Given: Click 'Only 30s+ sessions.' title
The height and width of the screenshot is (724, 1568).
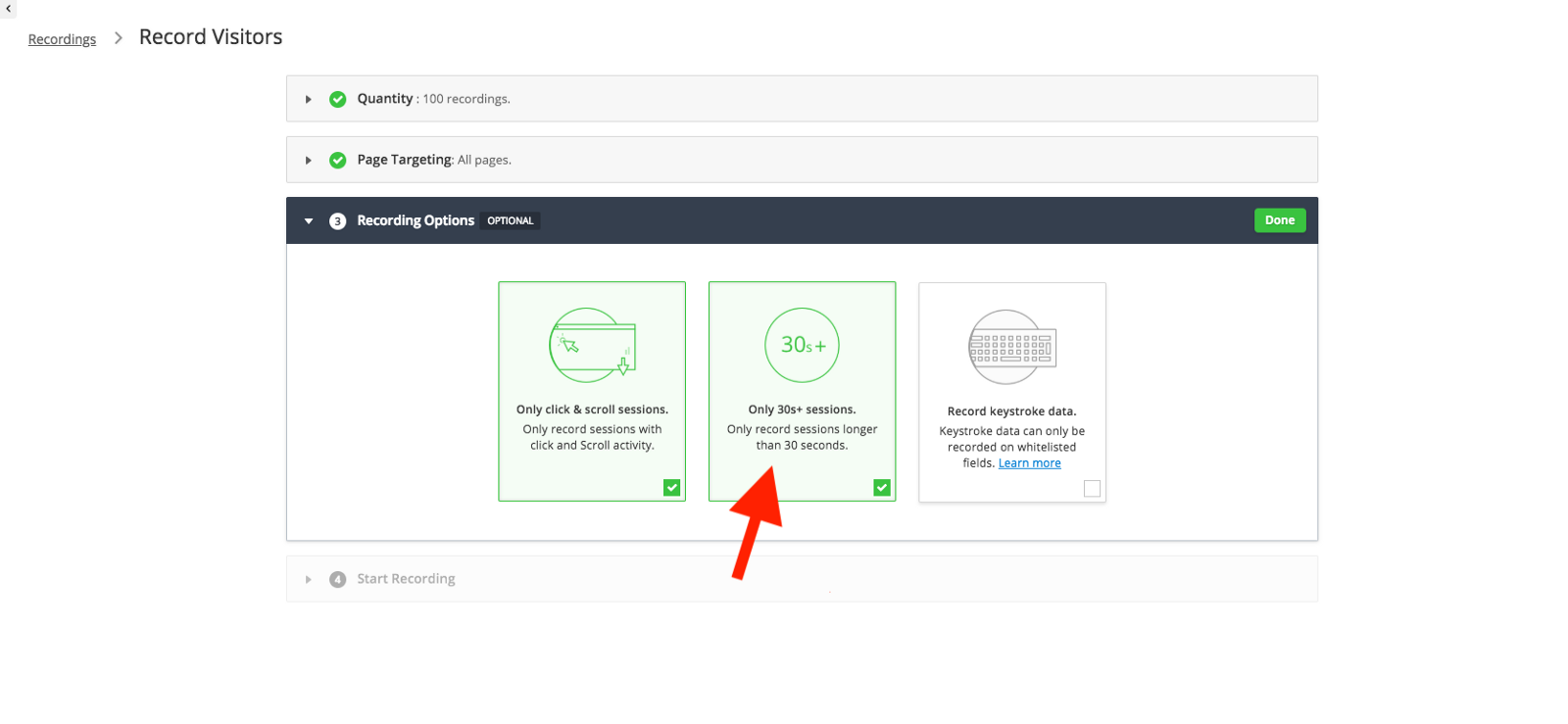Looking at the screenshot, I should (803, 410).
